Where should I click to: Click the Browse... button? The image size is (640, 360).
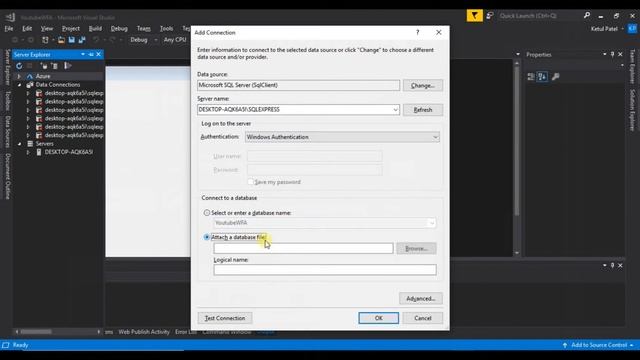click(x=416, y=248)
